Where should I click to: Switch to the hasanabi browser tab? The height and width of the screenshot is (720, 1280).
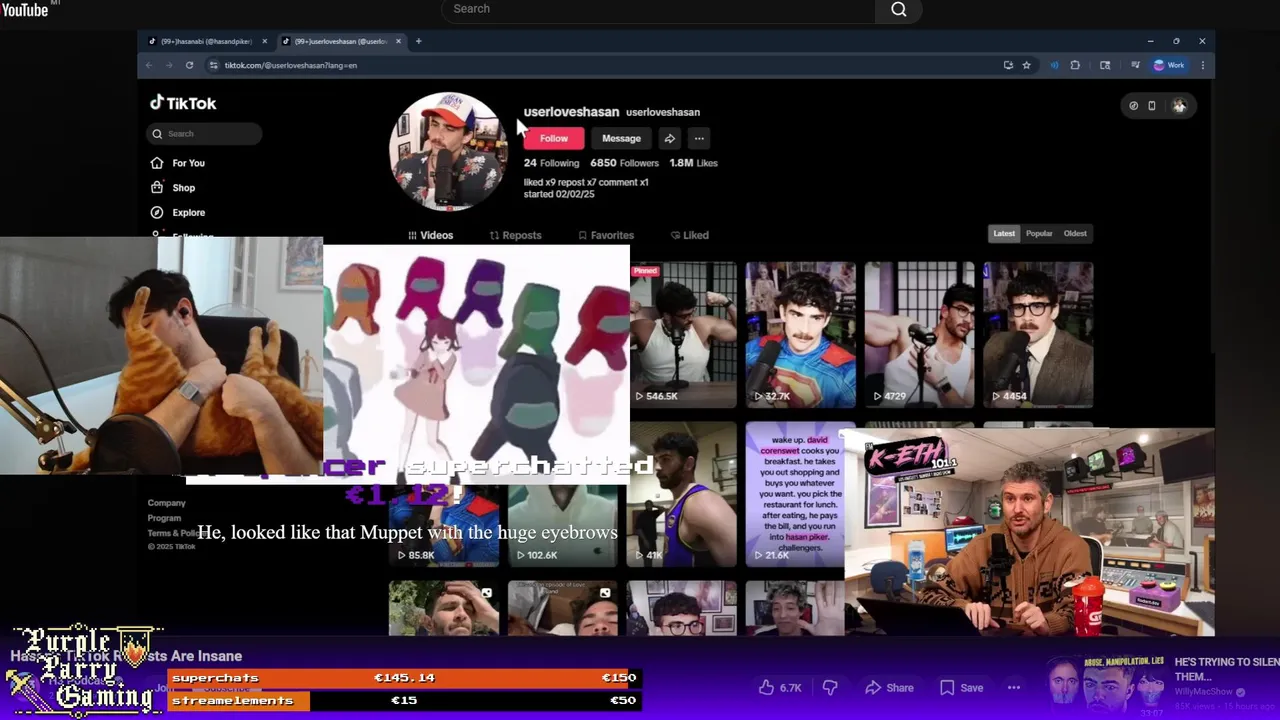tap(207, 41)
